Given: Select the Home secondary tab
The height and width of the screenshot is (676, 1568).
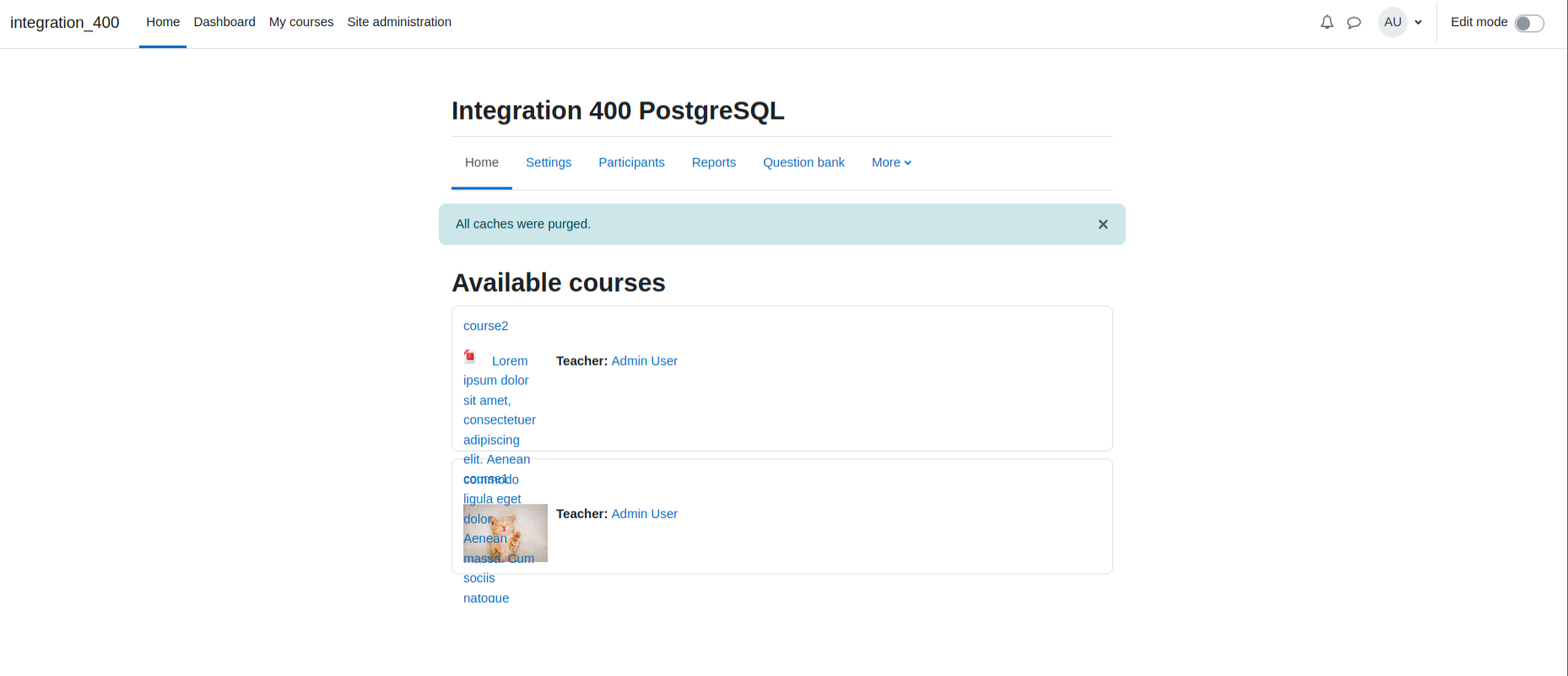Looking at the screenshot, I should [x=482, y=162].
